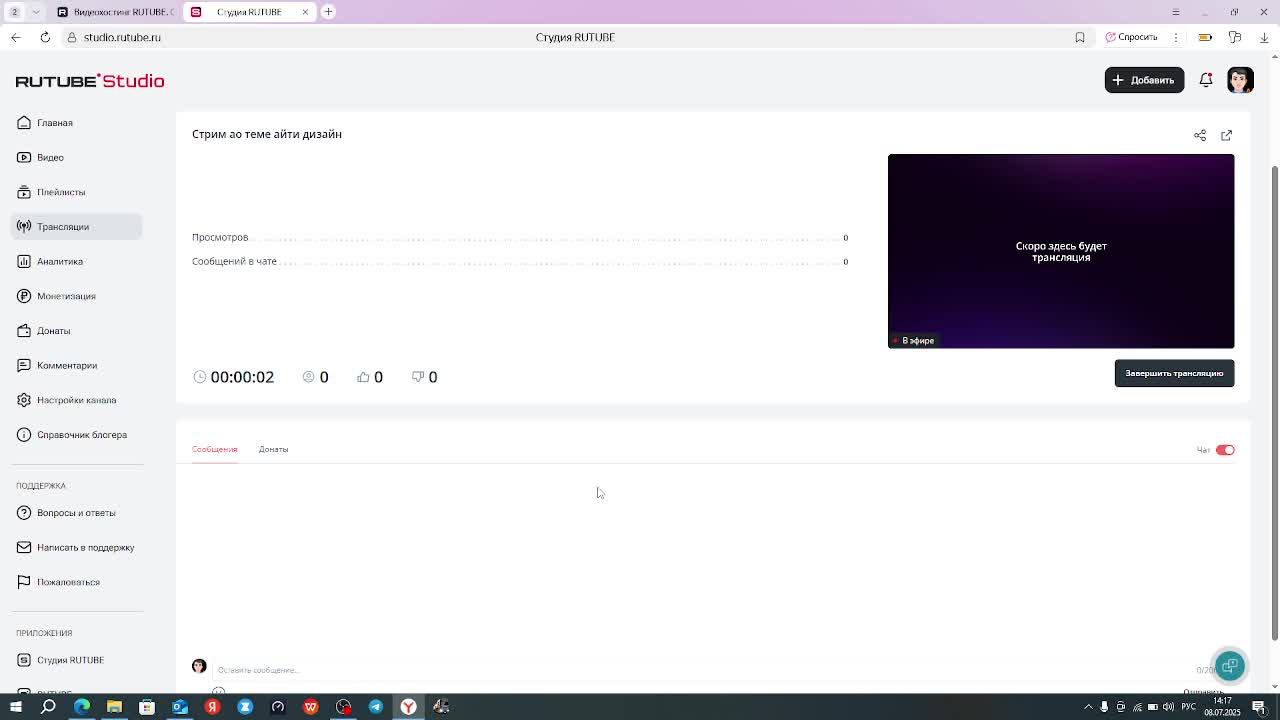Click the browser back arrow

[x=15, y=37]
